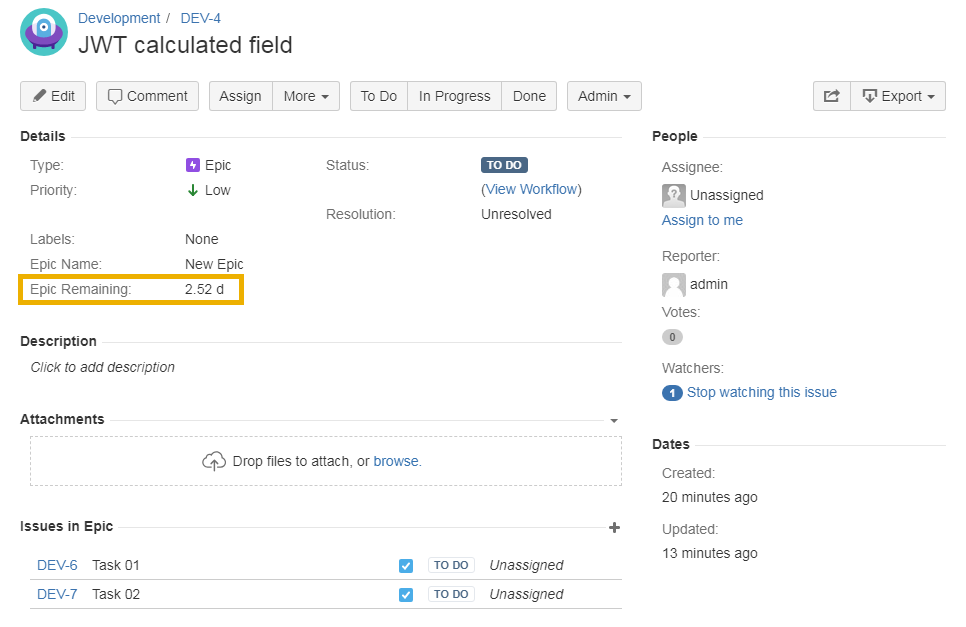Screen dimensions: 966x627
Task: Open the More dropdown menu
Action: 306,96
